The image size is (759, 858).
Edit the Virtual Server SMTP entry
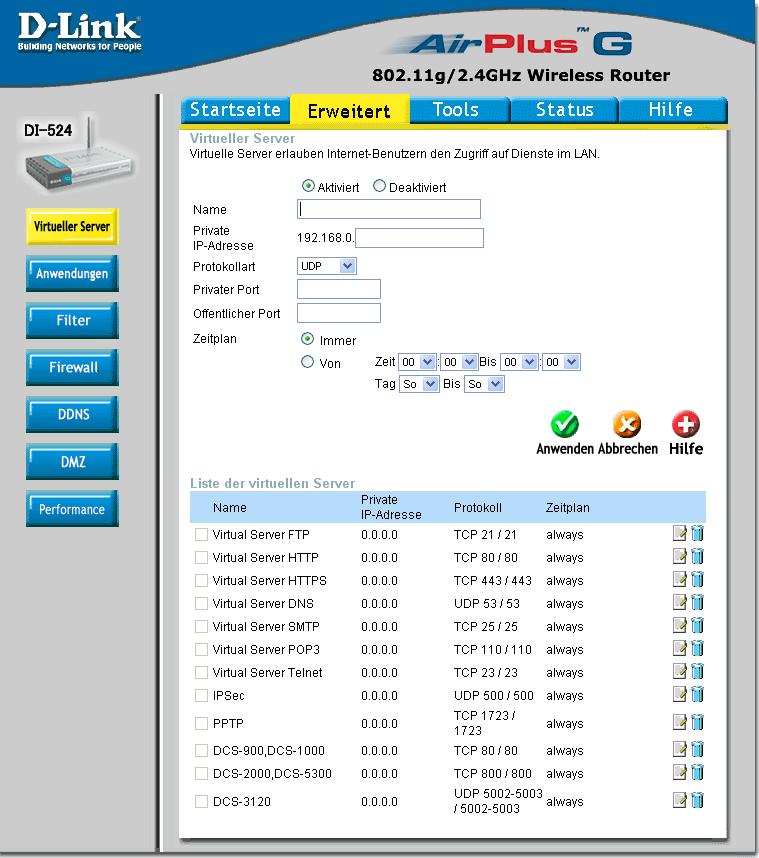[679, 625]
